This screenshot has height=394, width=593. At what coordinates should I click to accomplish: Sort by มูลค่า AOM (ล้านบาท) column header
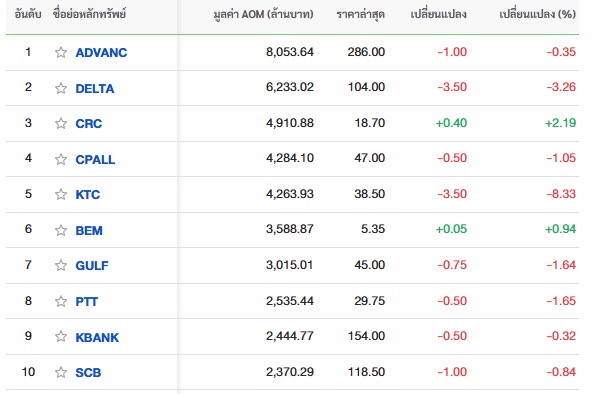(263, 15)
